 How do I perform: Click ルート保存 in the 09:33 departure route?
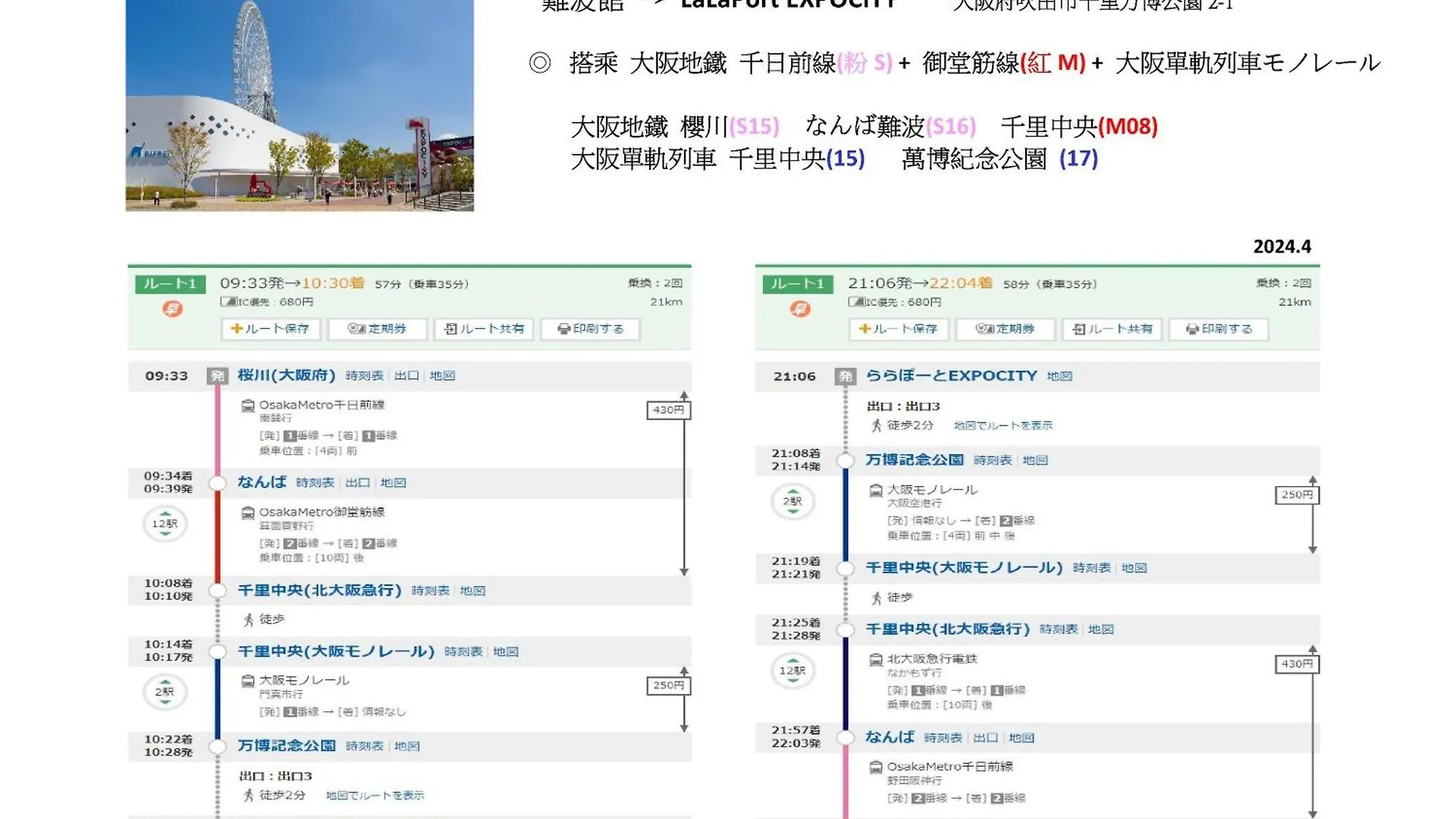(271, 329)
